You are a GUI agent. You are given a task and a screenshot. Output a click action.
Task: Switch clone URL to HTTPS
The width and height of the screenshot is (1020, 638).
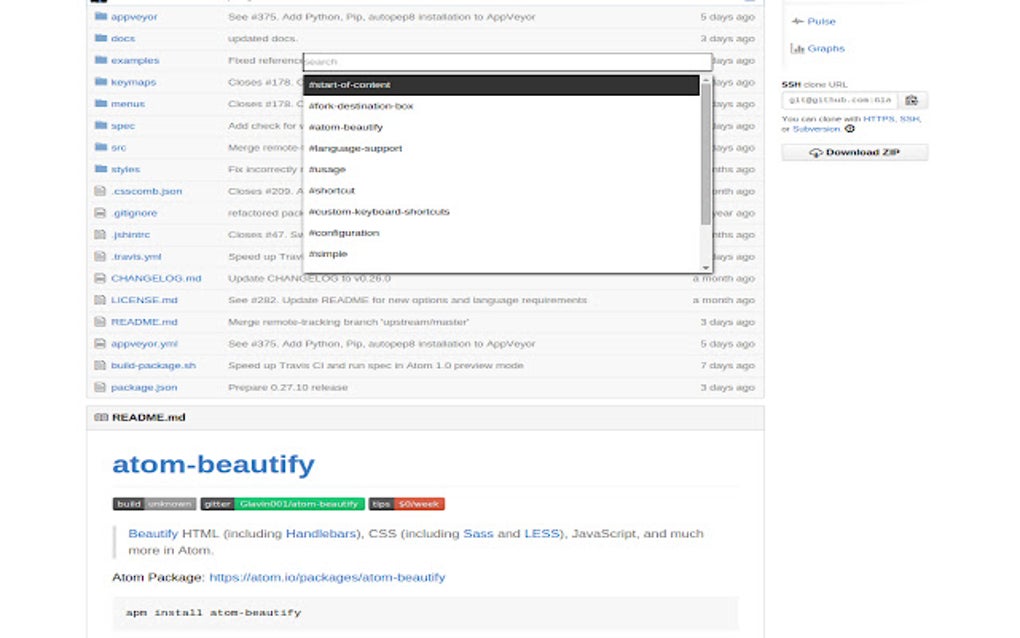879,119
